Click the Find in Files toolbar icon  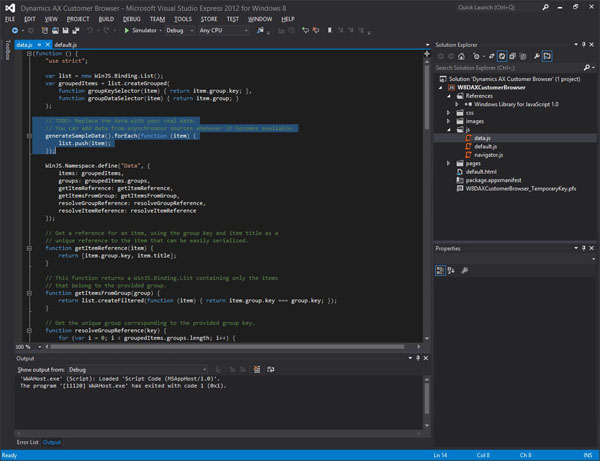260,30
